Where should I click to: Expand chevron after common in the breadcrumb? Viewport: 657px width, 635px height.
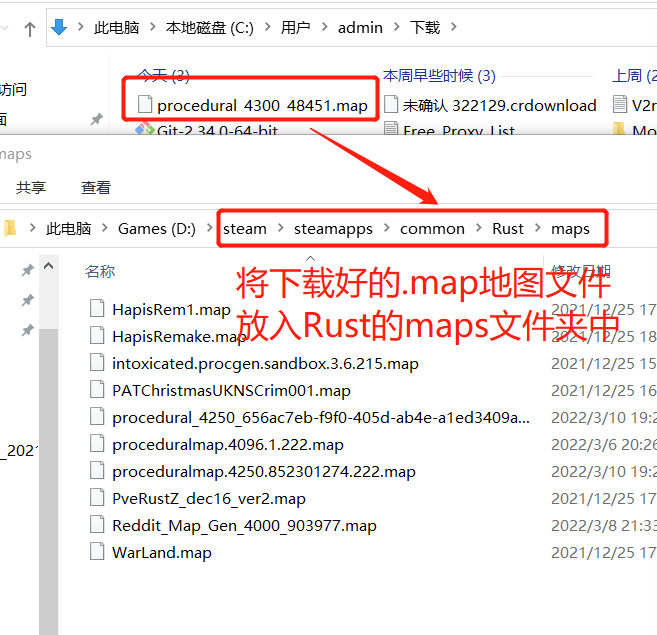(479, 228)
